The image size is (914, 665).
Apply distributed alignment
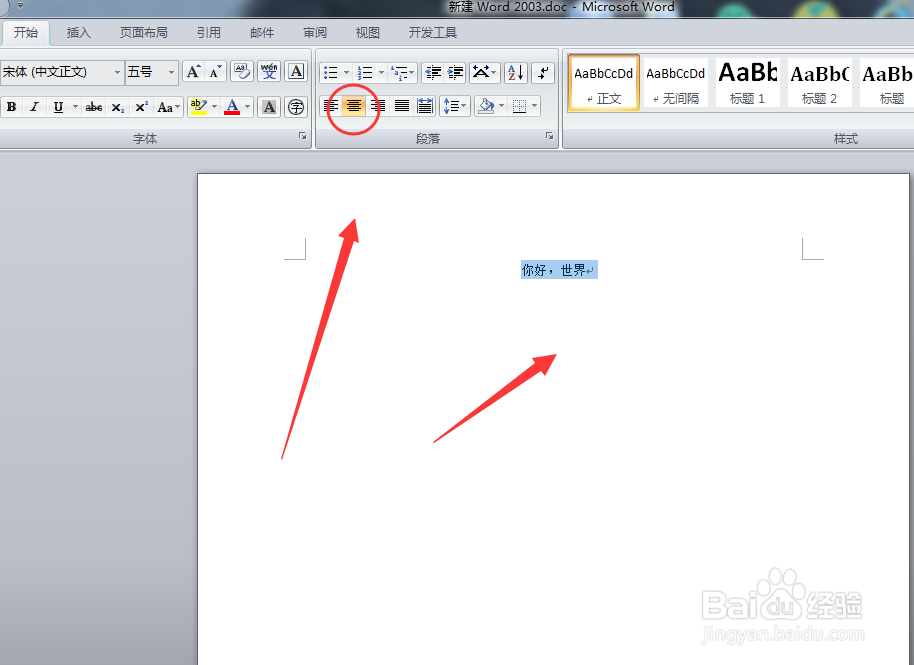pos(425,106)
